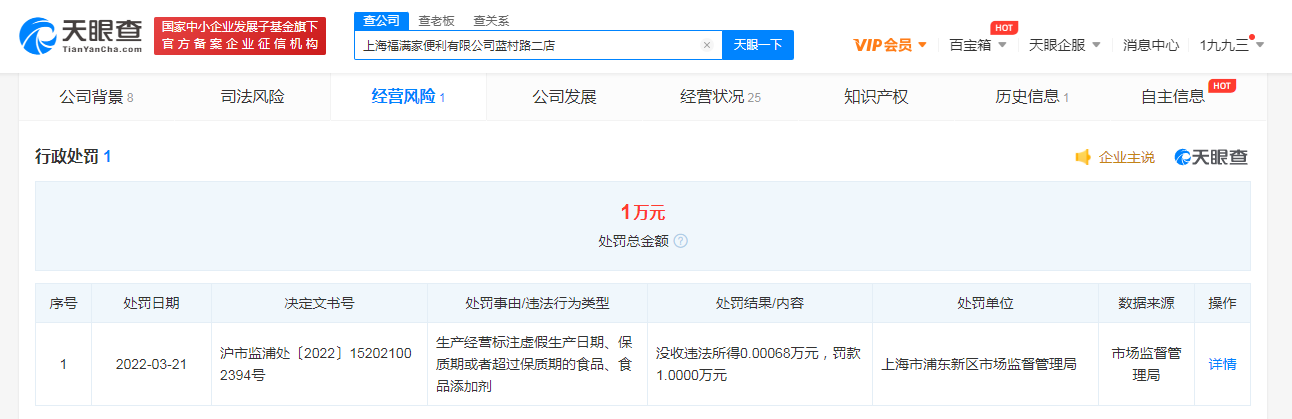Image resolution: width=1292 pixels, height=419 pixels.
Task: Clear the search box with the x icon
Action: 707,45
